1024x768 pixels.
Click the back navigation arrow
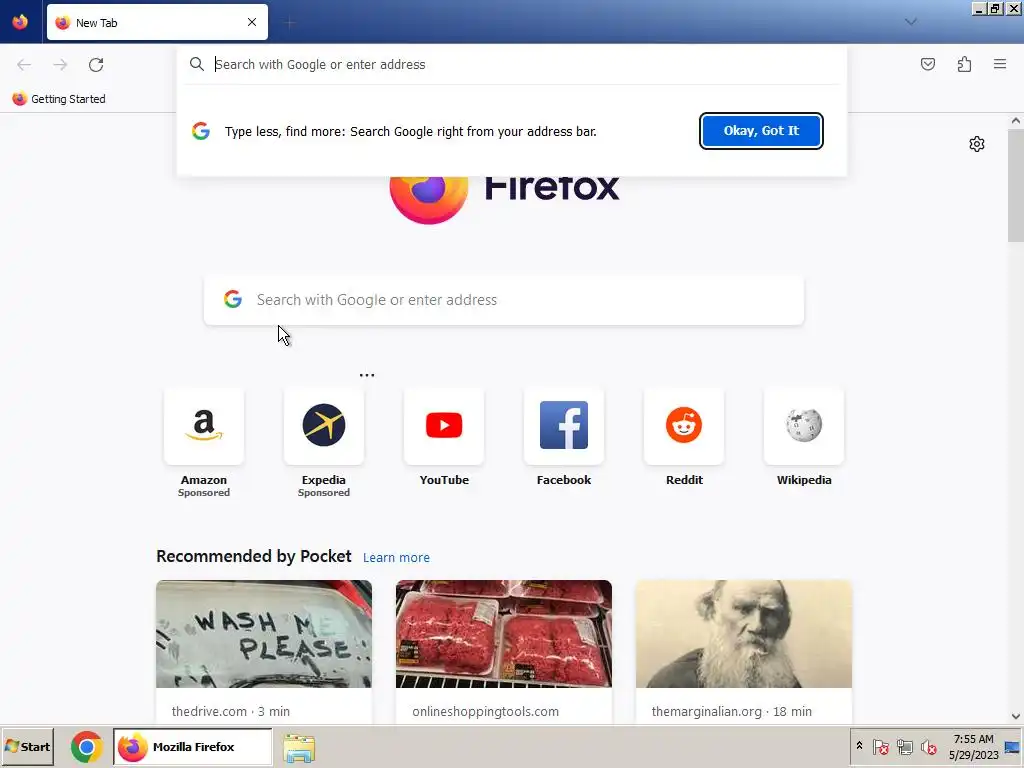coord(24,65)
